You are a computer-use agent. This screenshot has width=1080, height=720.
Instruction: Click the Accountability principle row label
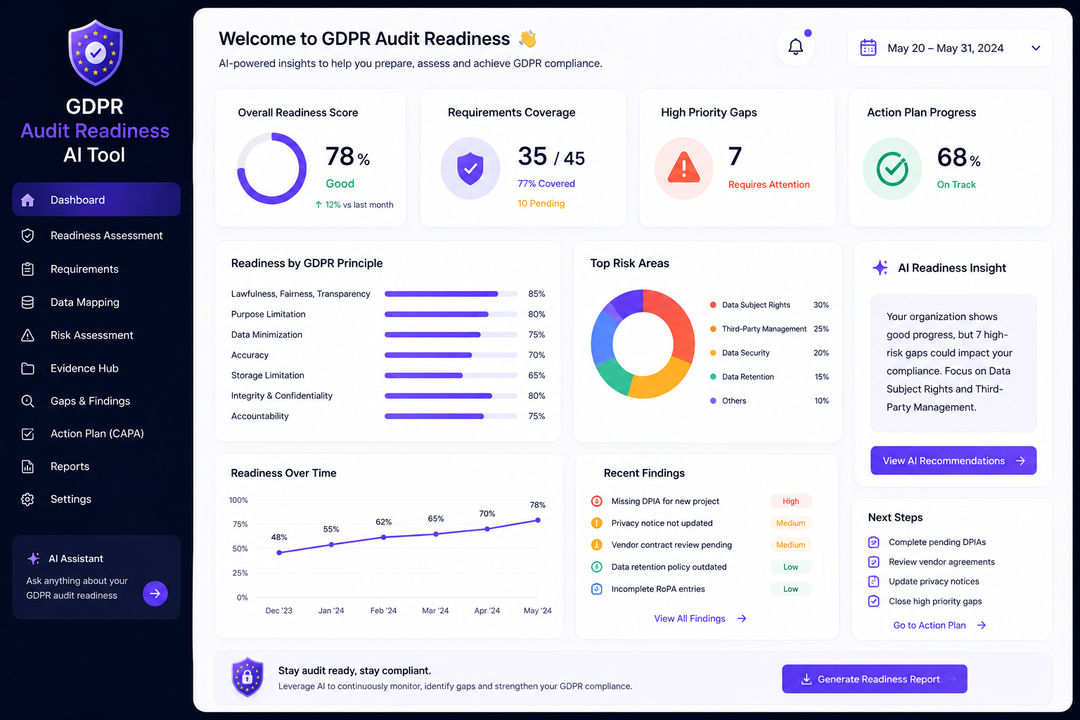click(x=260, y=416)
